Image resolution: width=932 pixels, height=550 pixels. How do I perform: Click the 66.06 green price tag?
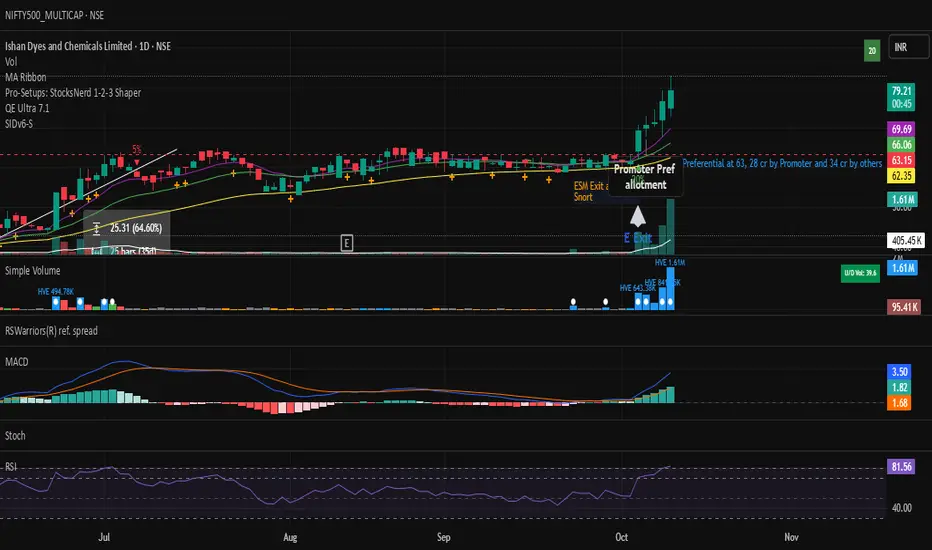point(902,144)
